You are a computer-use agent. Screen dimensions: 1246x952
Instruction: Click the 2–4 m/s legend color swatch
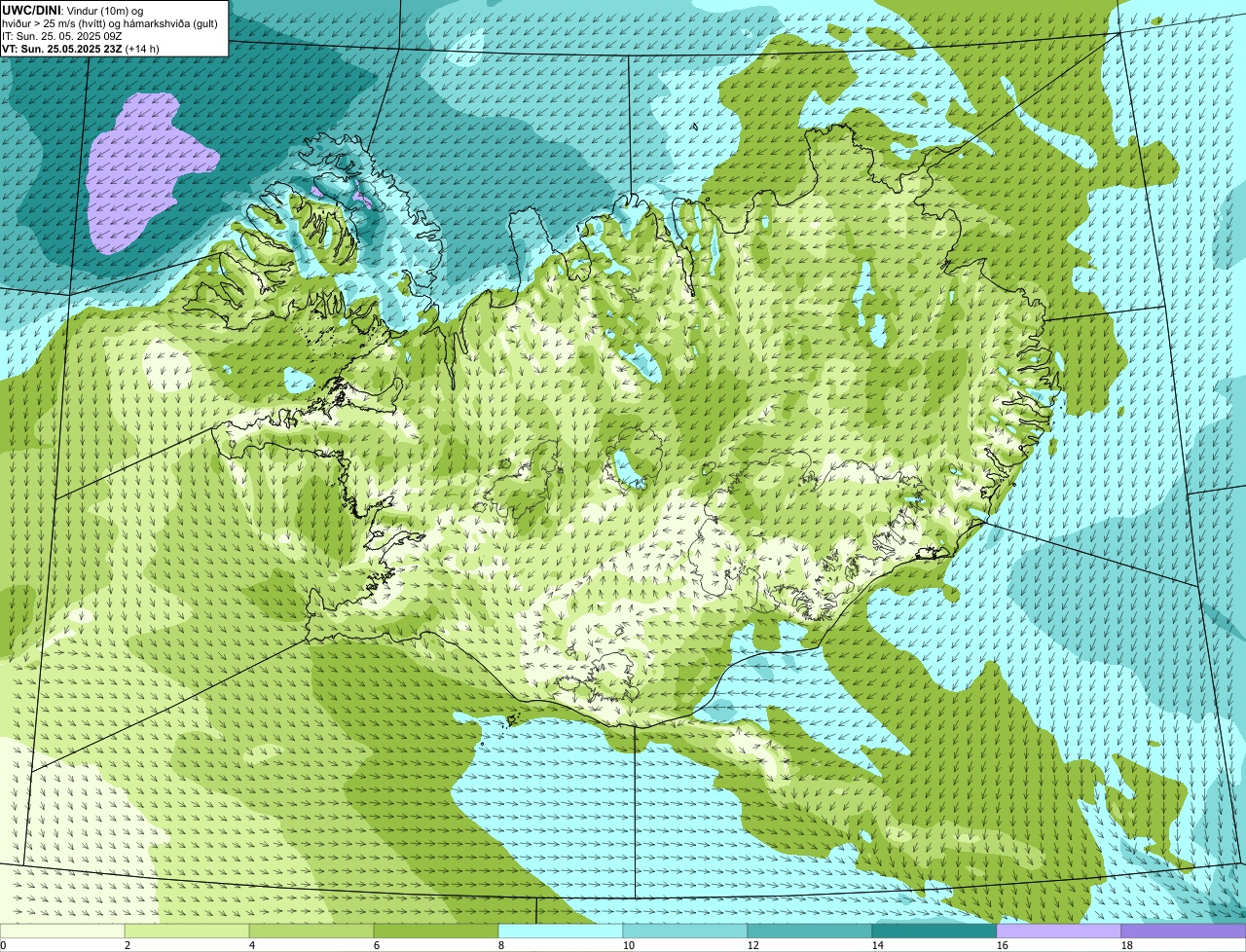pyautogui.click(x=187, y=931)
